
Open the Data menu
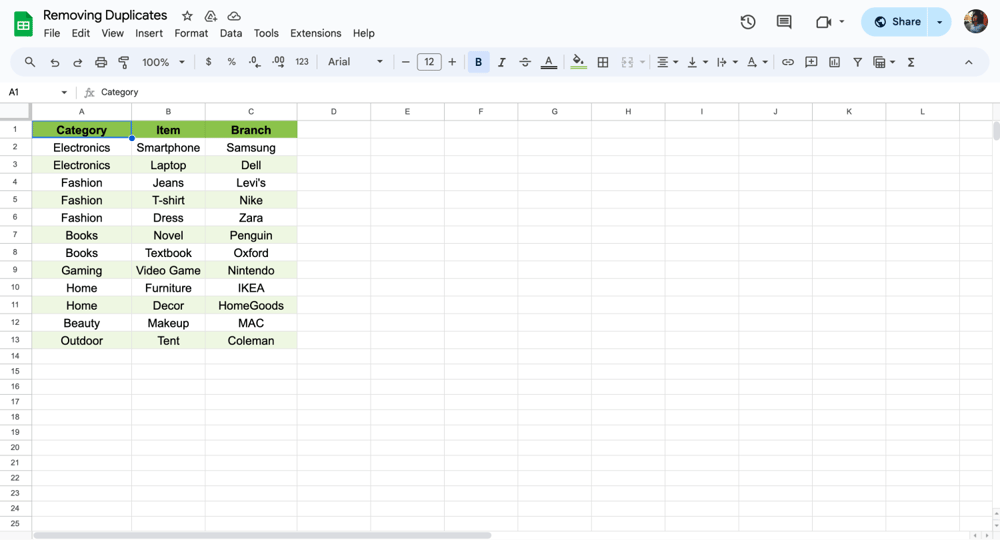231,33
